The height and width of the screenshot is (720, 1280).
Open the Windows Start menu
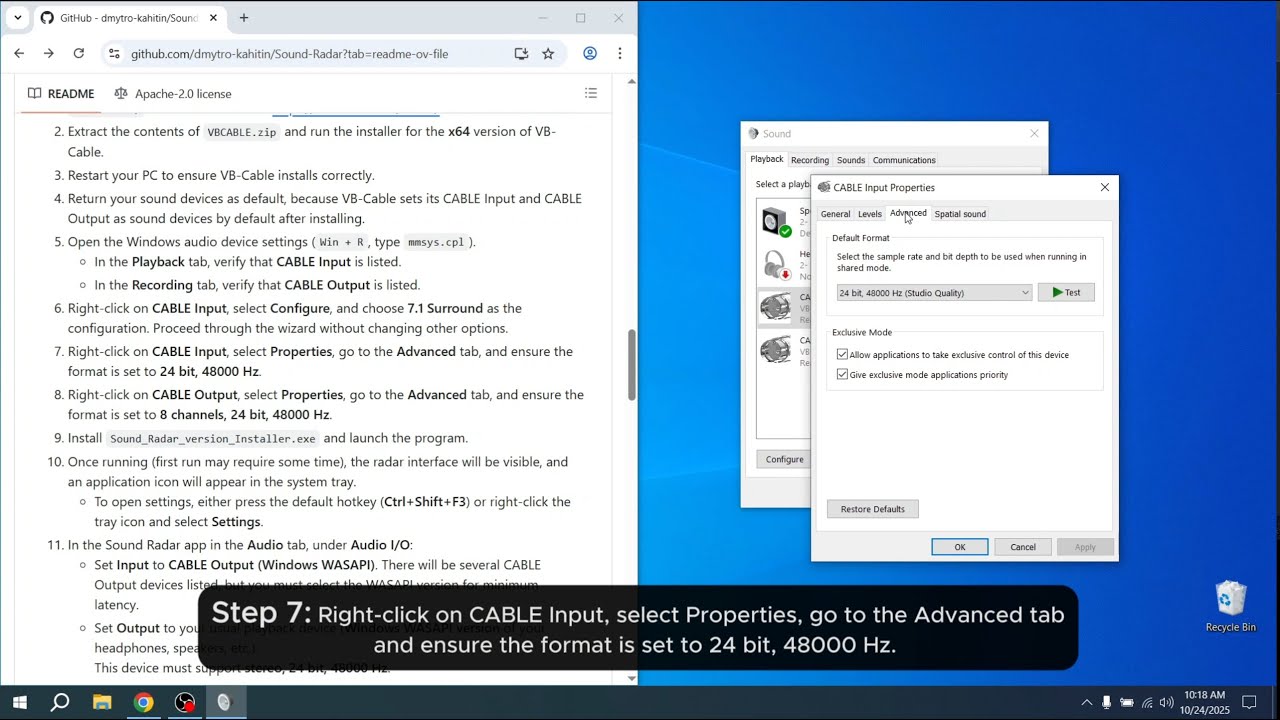click(19, 702)
